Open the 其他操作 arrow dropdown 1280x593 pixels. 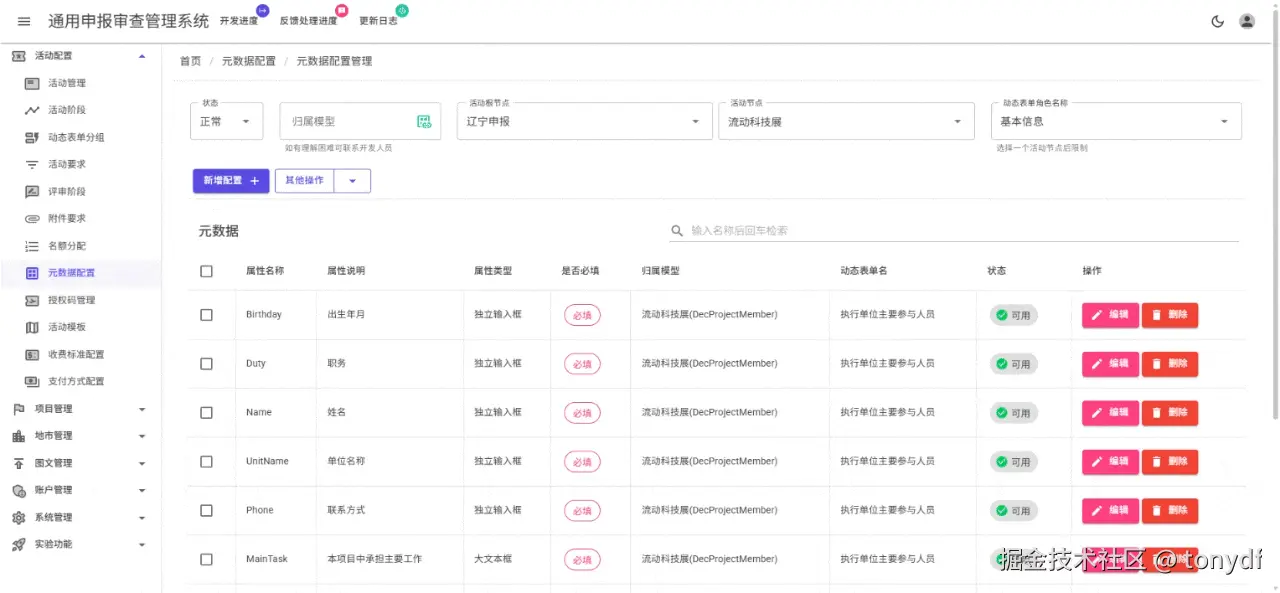click(x=352, y=181)
